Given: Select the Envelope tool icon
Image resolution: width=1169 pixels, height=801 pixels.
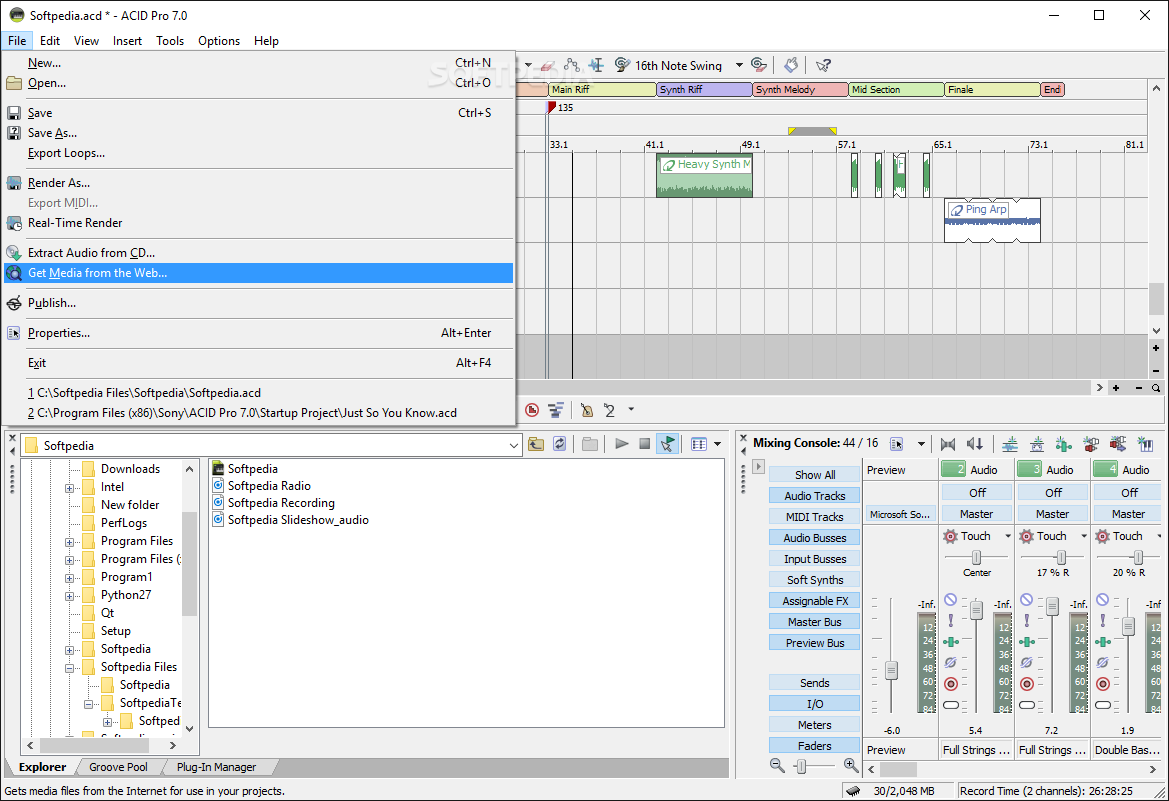Looking at the screenshot, I should 572,66.
